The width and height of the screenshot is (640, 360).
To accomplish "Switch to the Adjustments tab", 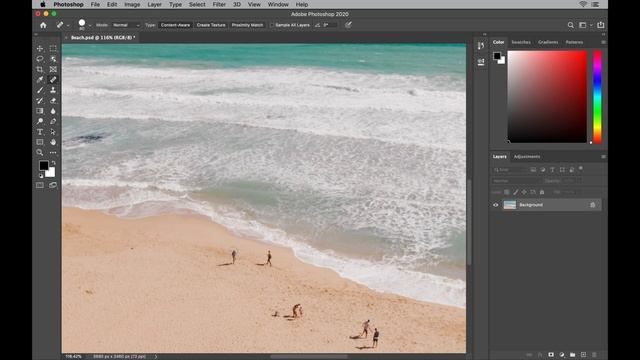I will click(x=527, y=156).
